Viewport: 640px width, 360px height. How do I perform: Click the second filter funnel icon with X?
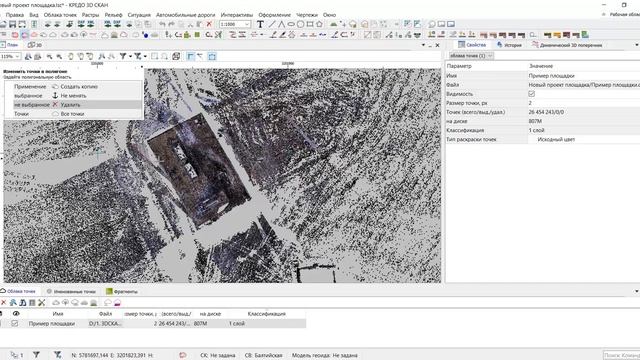click(x=138, y=56)
